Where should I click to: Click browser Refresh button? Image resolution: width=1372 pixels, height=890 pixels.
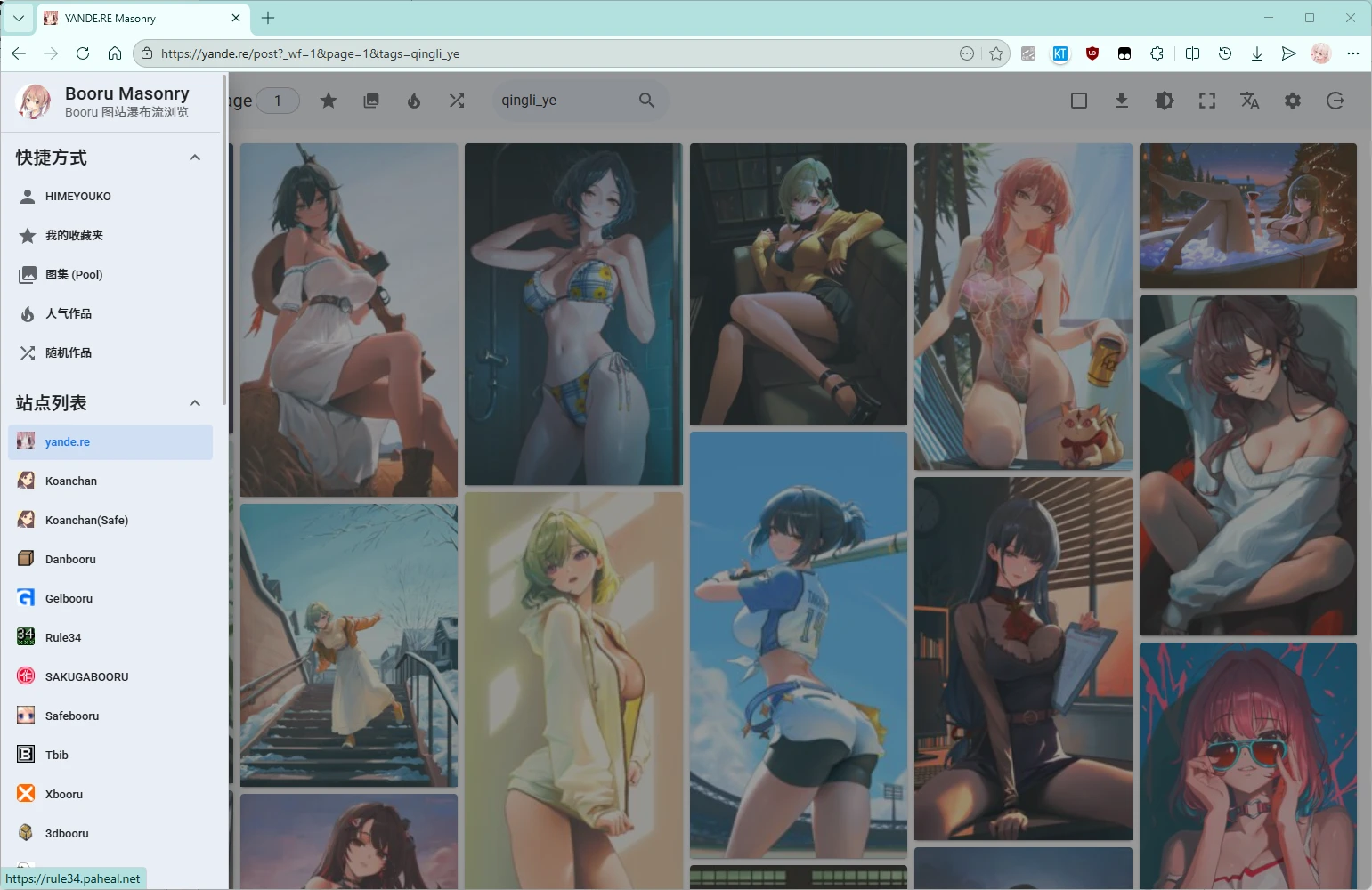pos(83,53)
